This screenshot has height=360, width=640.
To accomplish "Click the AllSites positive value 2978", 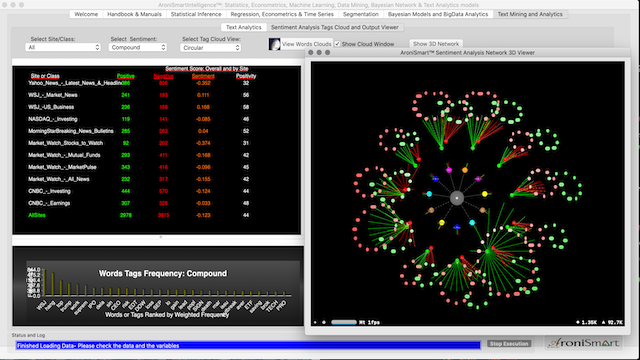I will pos(126,215).
